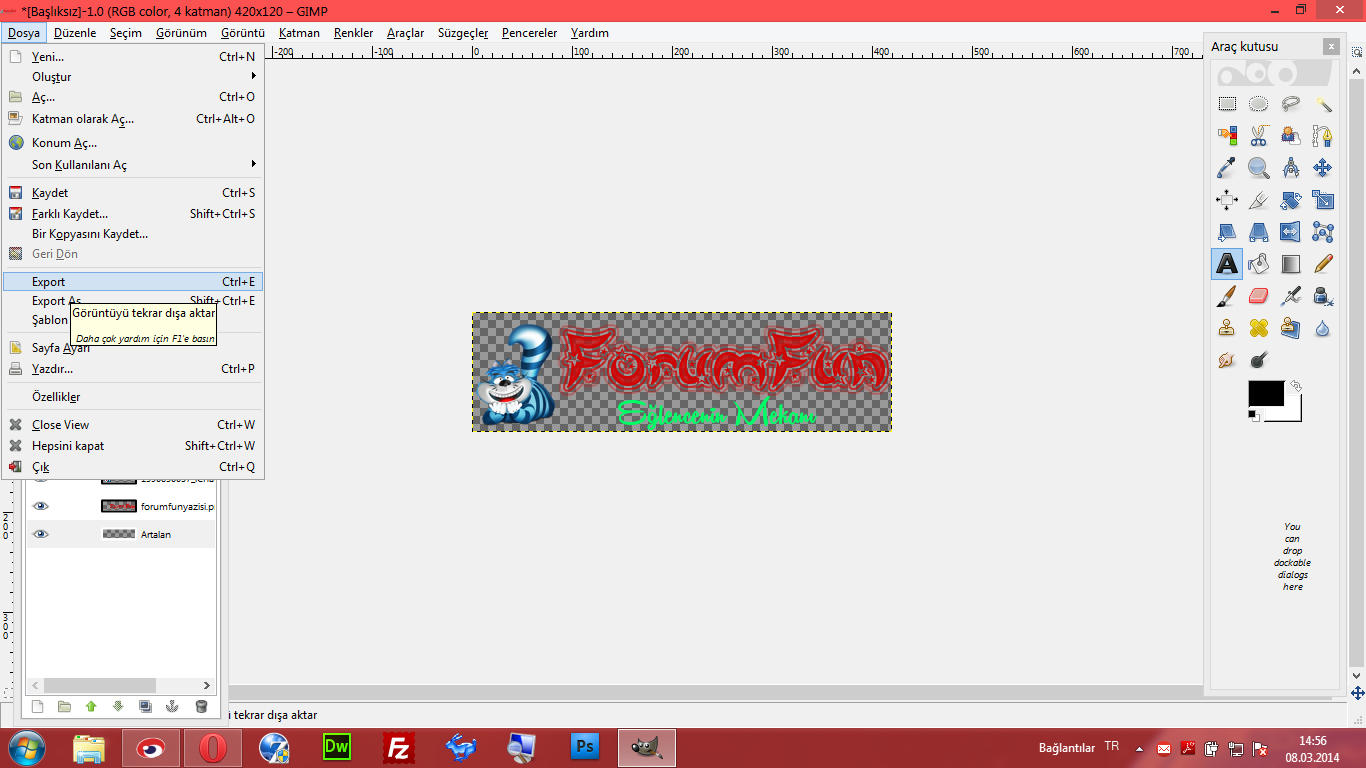This screenshot has height=768, width=1366.
Task: Select the Bucket Fill tool
Action: tap(1259, 264)
